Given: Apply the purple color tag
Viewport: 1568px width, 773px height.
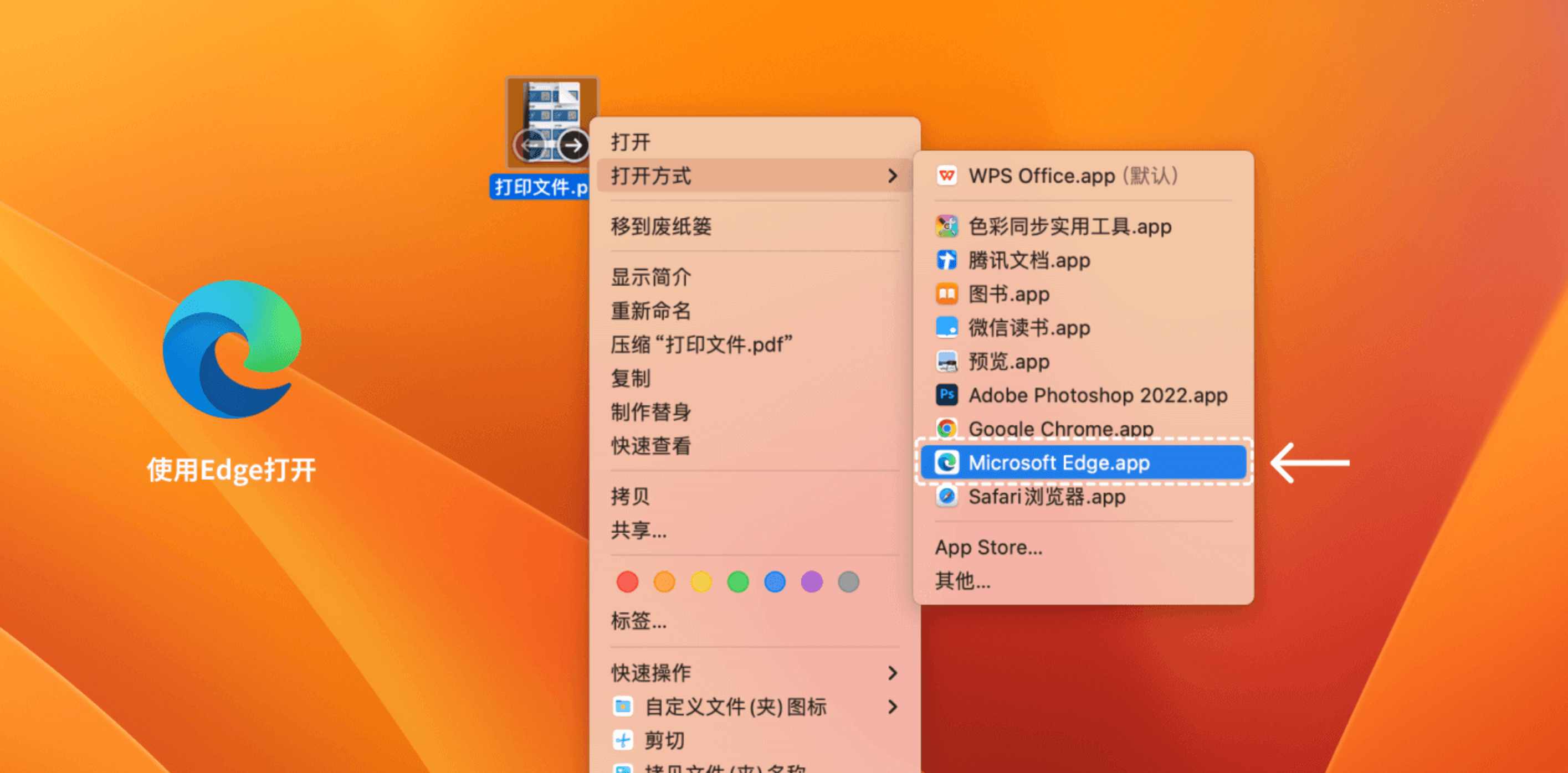Looking at the screenshot, I should [811, 582].
